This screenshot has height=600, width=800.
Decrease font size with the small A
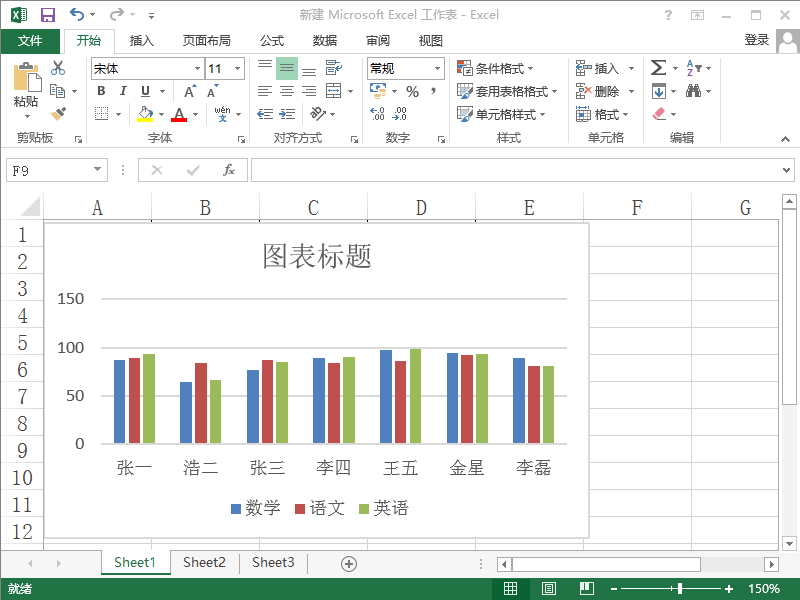pyautogui.click(x=212, y=91)
